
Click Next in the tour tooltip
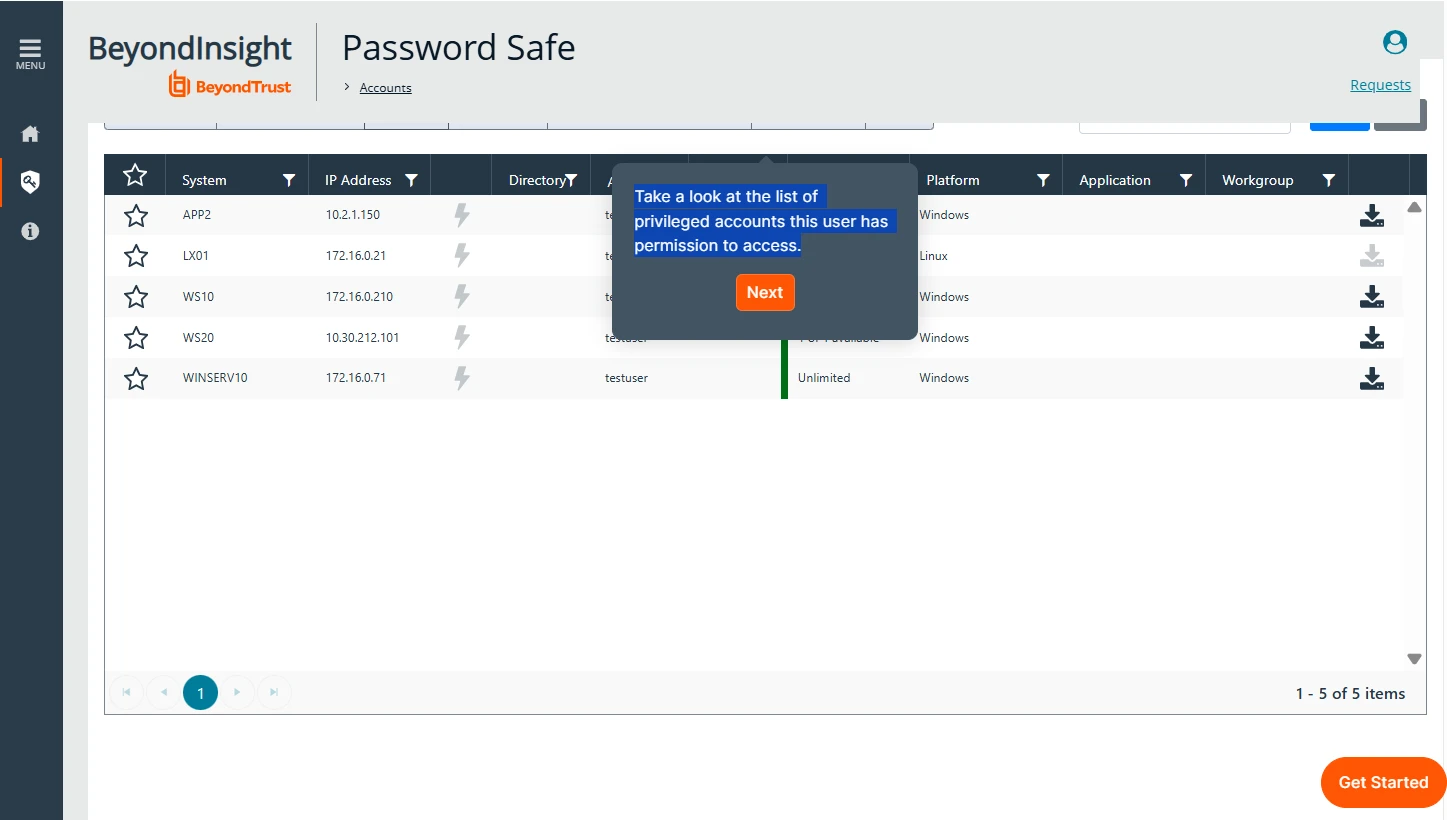click(x=765, y=293)
